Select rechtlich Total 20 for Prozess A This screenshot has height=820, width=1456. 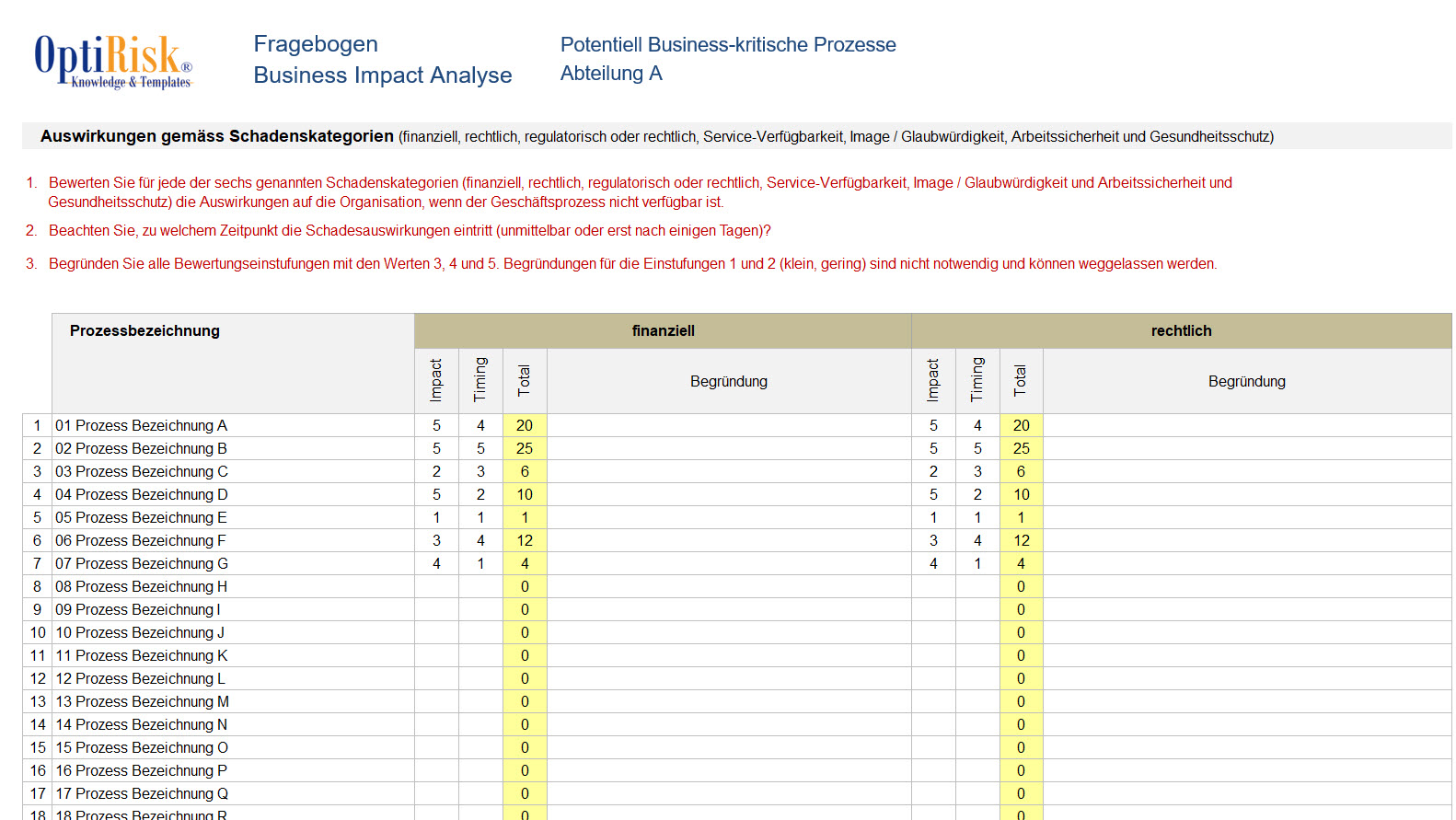pyautogui.click(x=1021, y=425)
